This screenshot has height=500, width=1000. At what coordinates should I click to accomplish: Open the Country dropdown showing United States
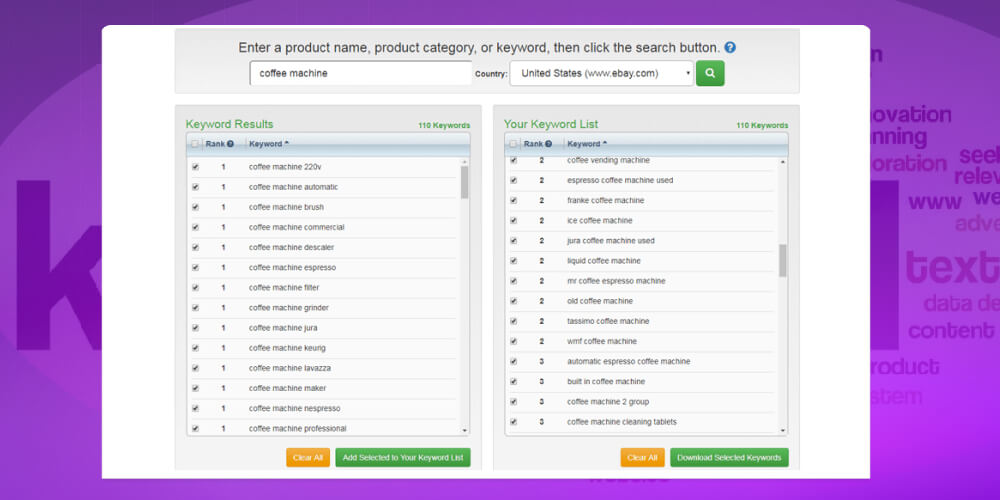(x=602, y=73)
